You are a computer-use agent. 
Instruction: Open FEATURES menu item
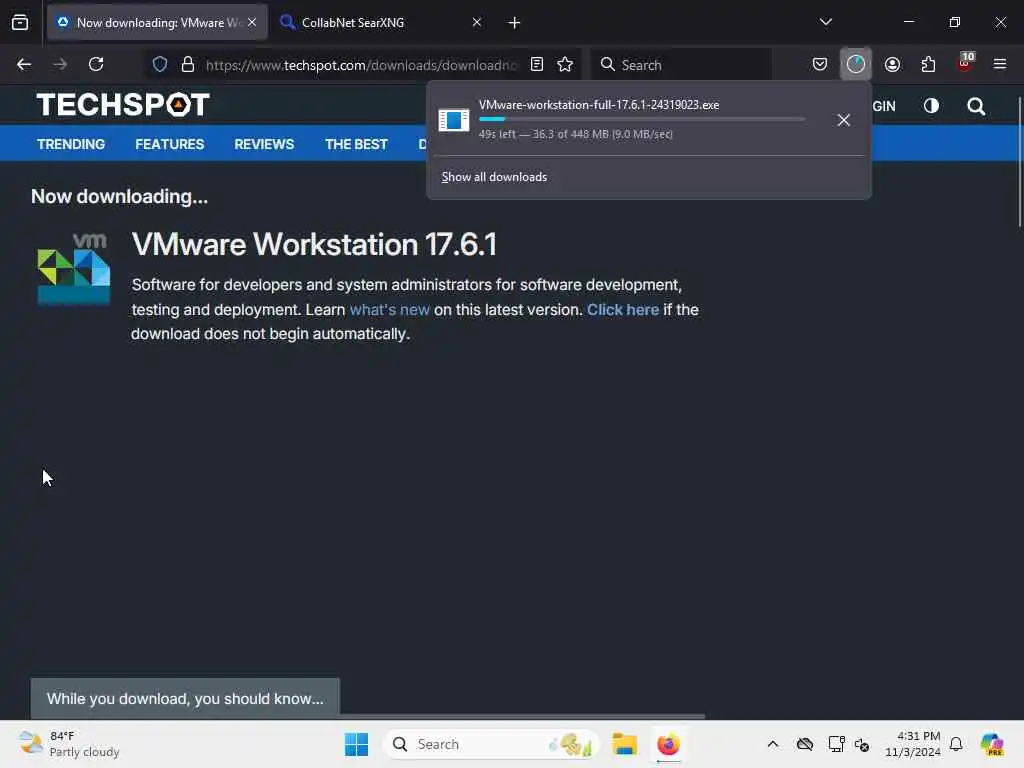pos(170,144)
